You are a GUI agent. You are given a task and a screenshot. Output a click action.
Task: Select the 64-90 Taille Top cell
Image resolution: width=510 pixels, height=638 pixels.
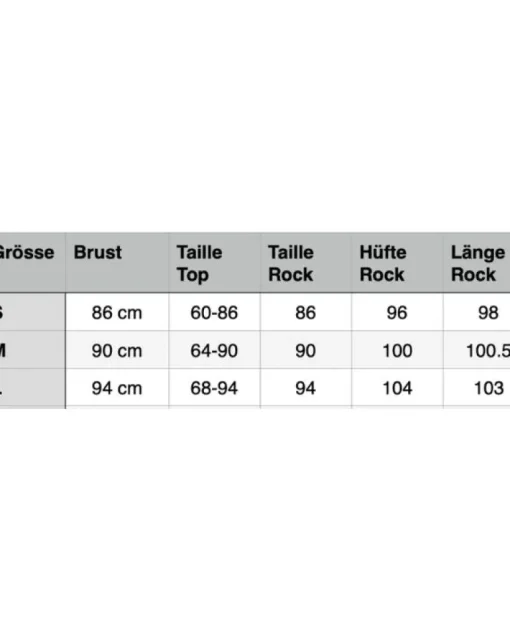pyautogui.click(x=215, y=350)
